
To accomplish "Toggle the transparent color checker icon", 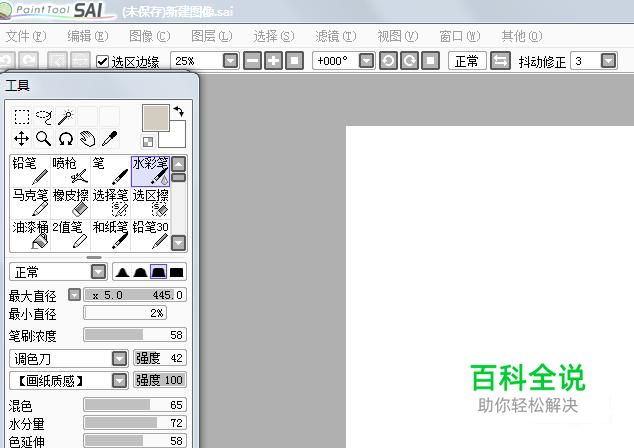I will 148,142.
